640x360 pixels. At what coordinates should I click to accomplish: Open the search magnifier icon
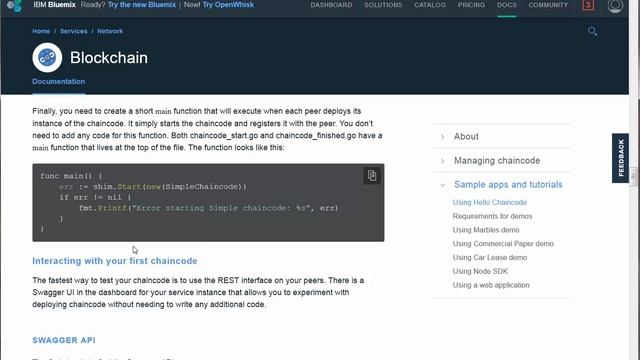click(592, 31)
